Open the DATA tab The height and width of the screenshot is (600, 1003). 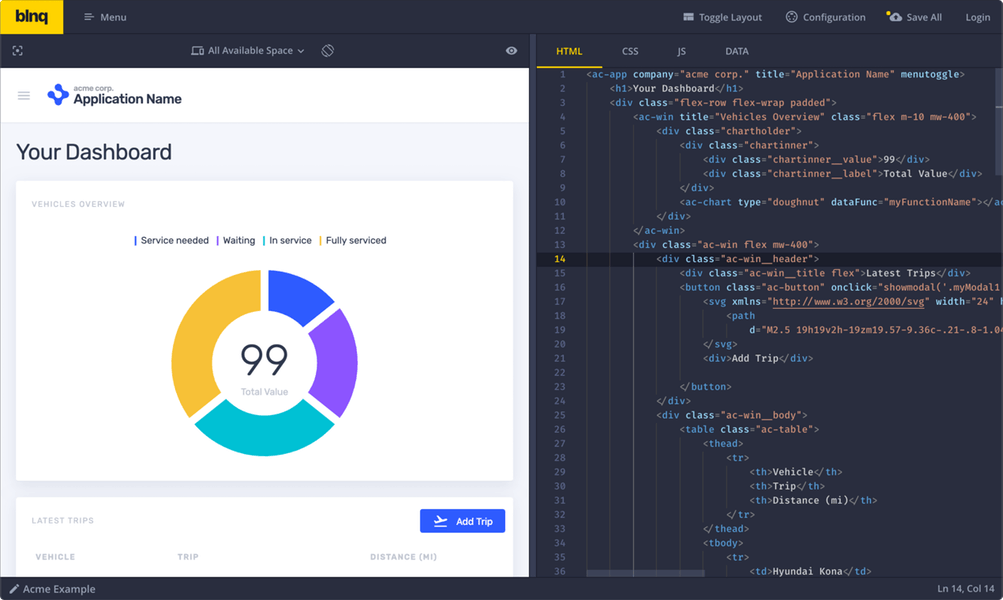(736, 51)
